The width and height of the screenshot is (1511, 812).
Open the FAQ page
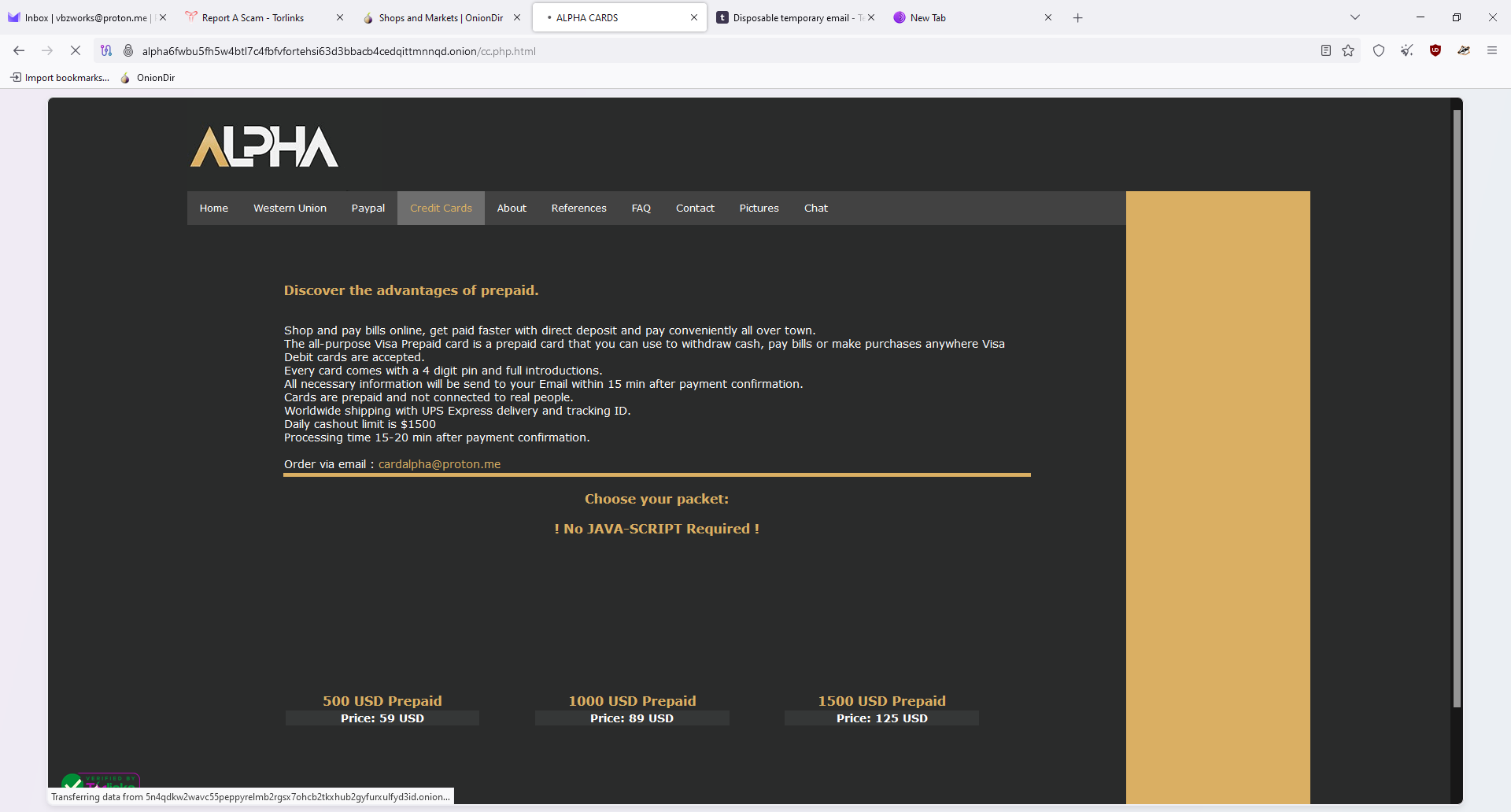(641, 208)
